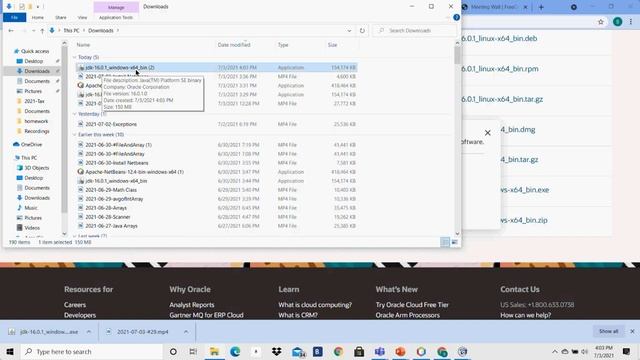Click the linux-x64_bin.deb download link
640x360 pixels.
(x=499, y=38)
